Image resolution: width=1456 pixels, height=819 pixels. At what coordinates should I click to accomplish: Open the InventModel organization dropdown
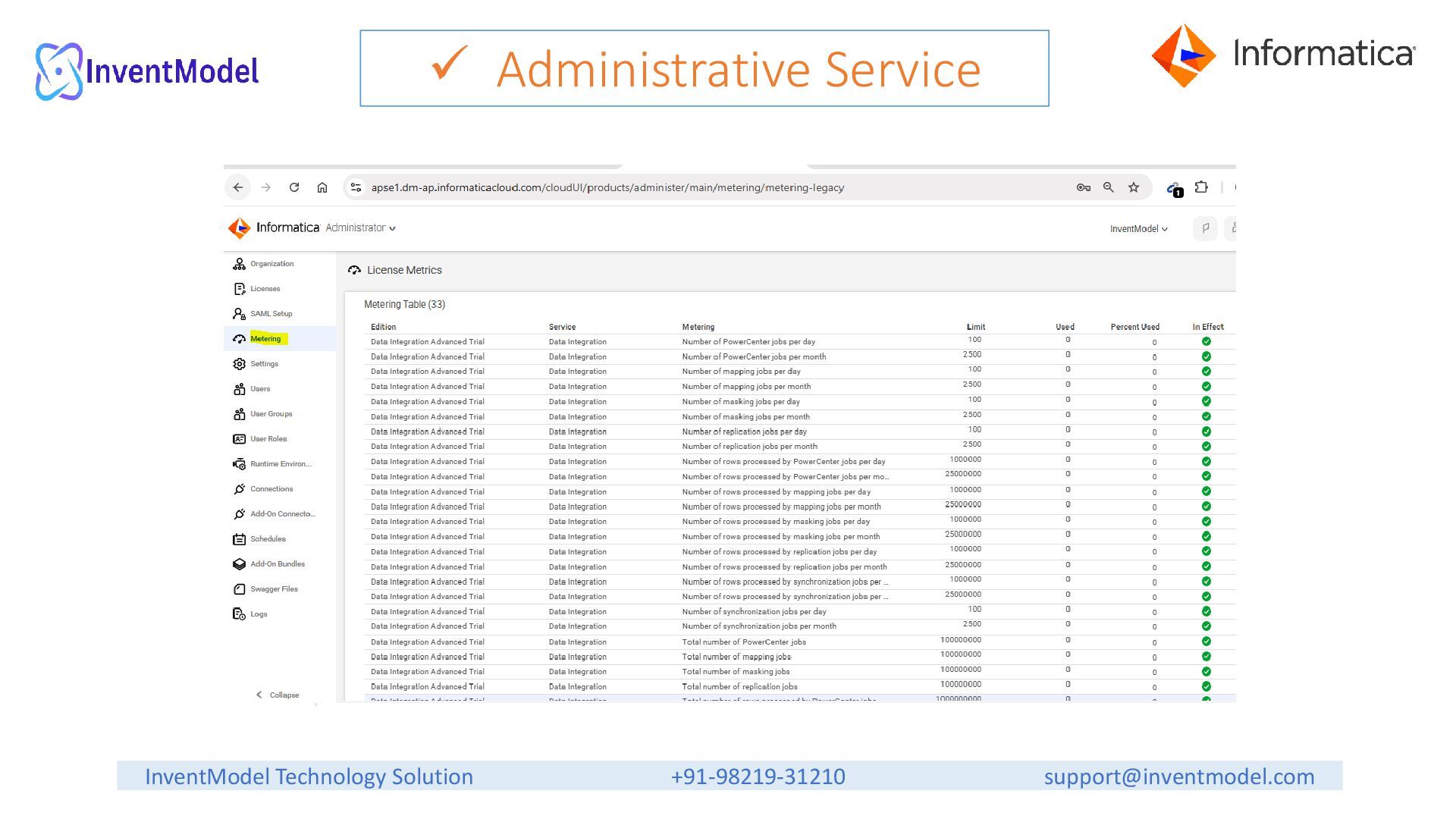click(1139, 228)
